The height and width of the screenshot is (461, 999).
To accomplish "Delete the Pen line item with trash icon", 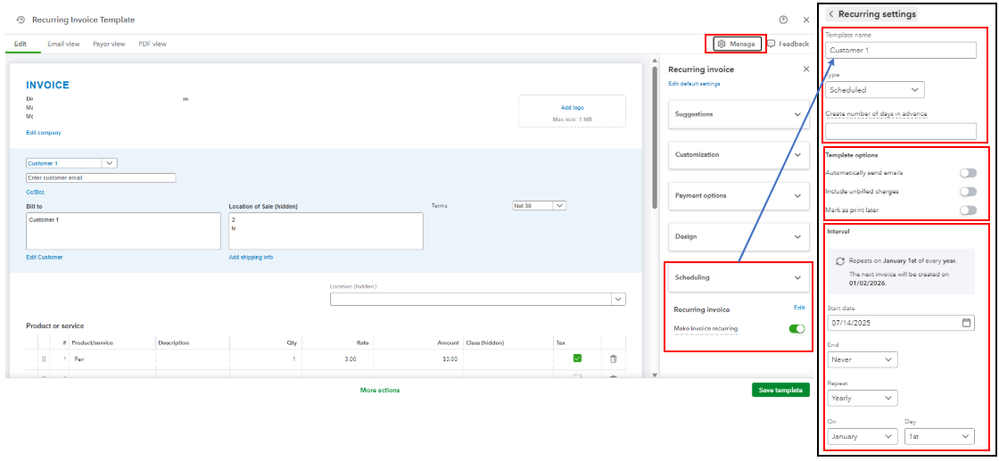I will (x=613, y=359).
